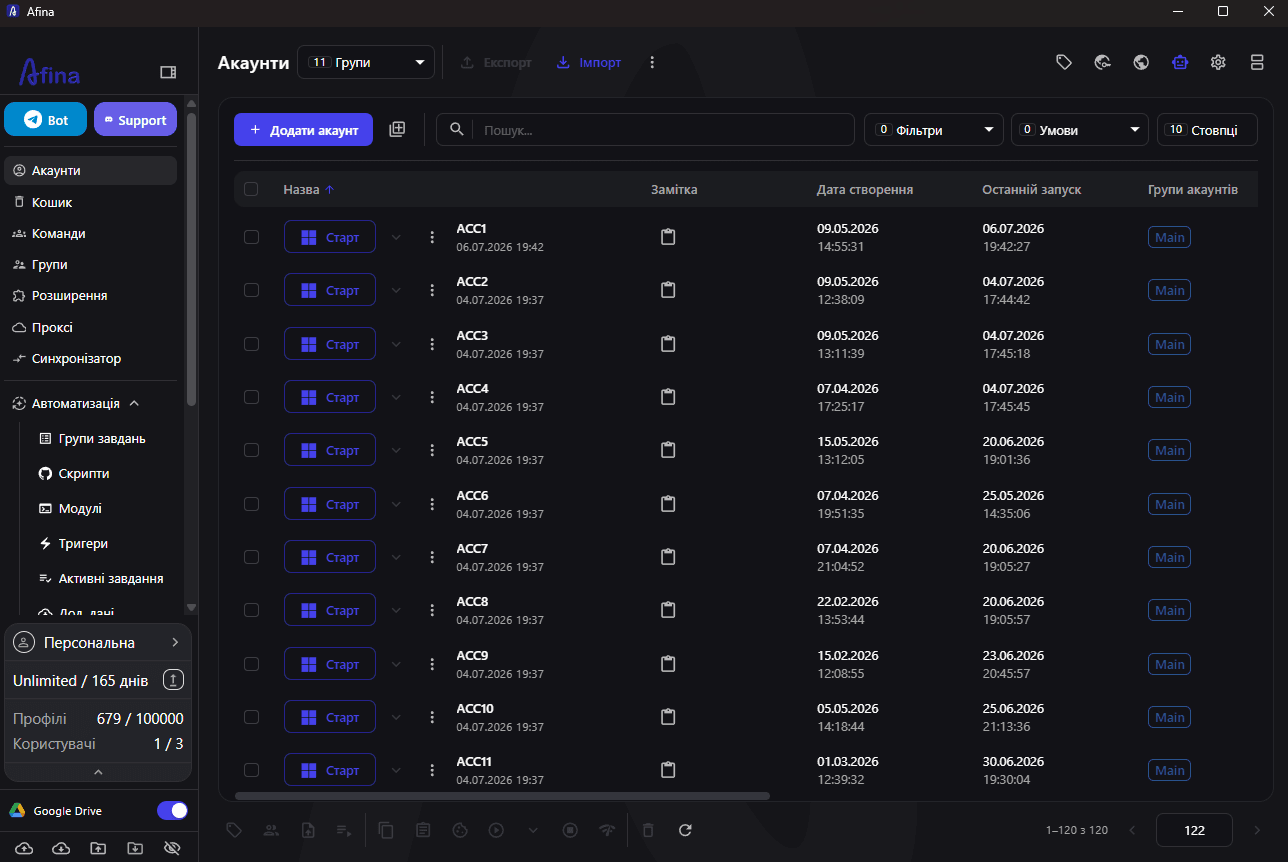Click the download from cloud icon

pyautogui.click(x=61, y=848)
